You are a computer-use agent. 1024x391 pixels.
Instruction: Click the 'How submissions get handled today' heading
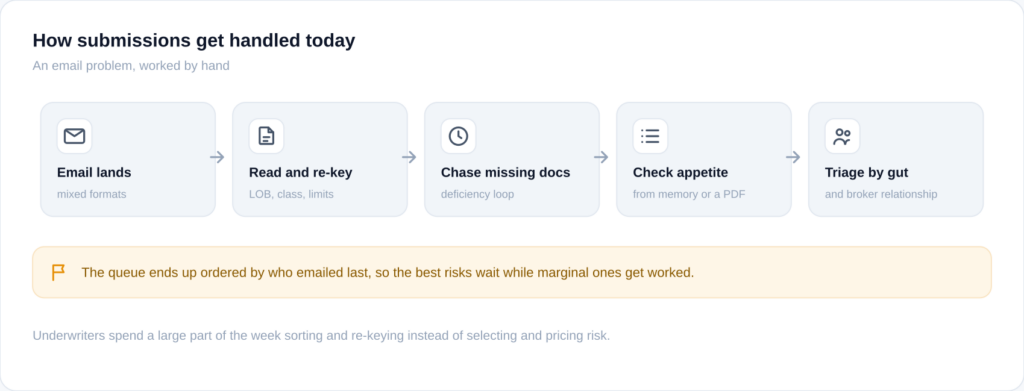(194, 40)
